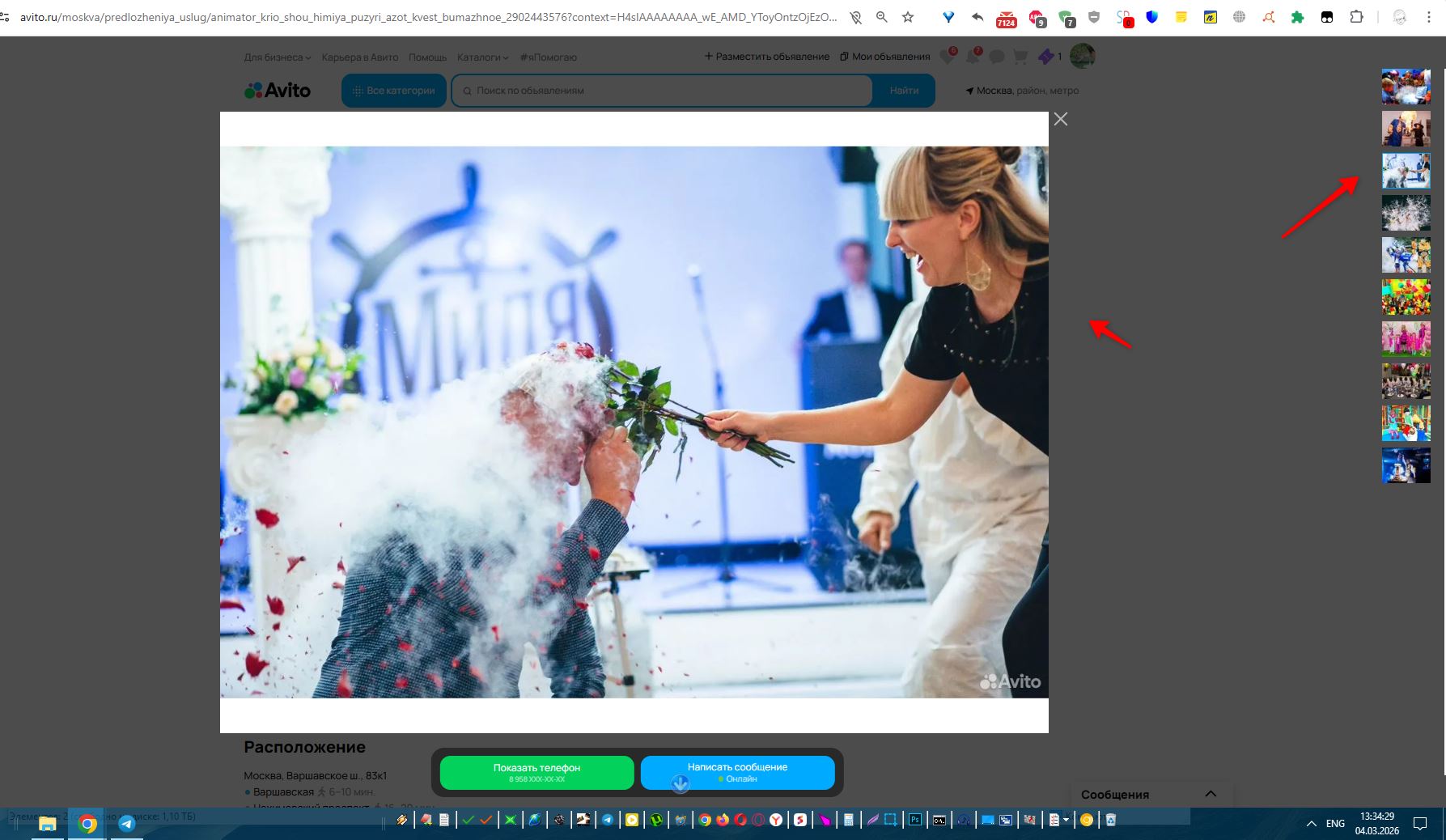Screen dimensions: 1446x840
Task: Expand the 'Каталоги' dropdown menu
Action: tap(482, 57)
